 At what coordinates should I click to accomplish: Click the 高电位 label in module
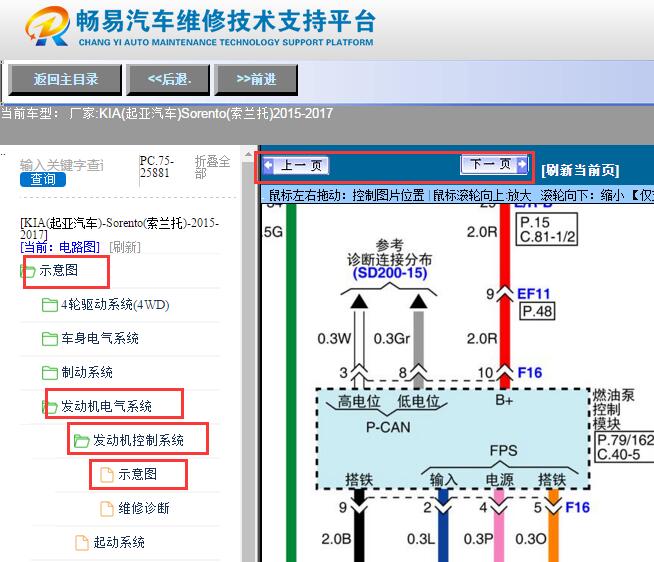pyautogui.click(x=359, y=401)
